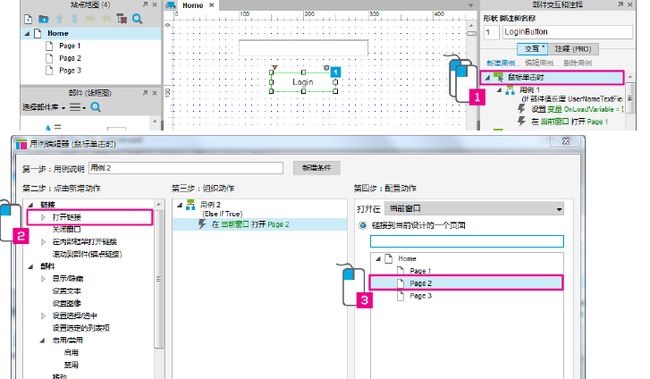
Task: Open the select widget library dropdown
Action: pyautogui.click(x=44, y=107)
